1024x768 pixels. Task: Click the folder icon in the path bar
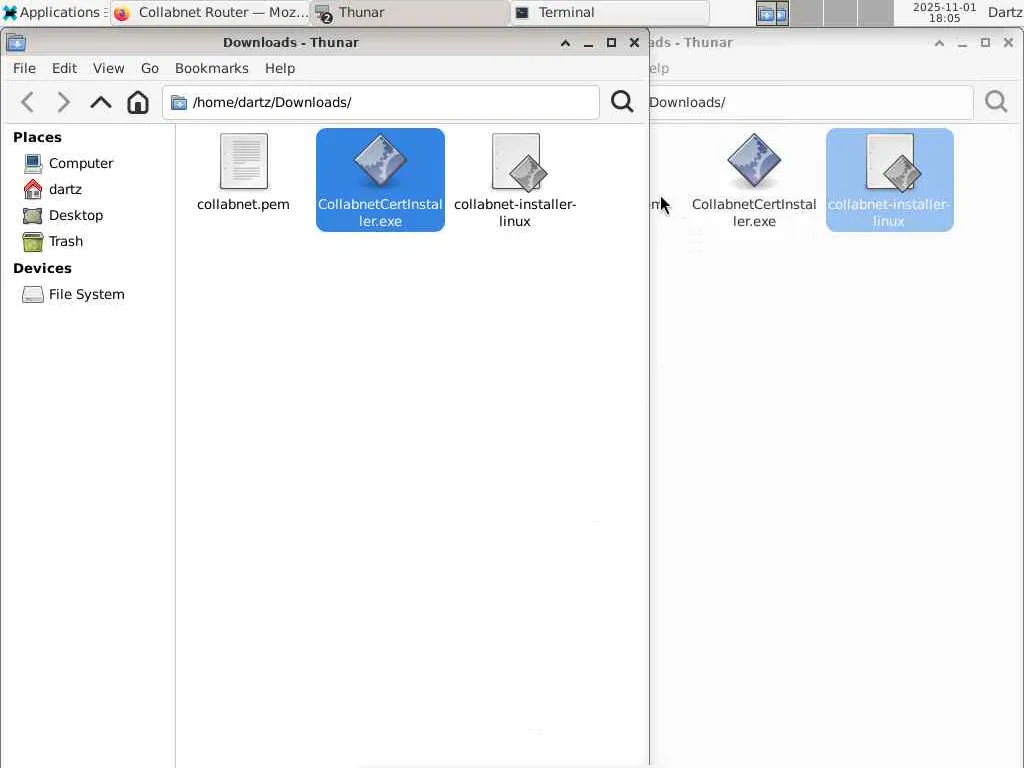click(x=178, y=103)
